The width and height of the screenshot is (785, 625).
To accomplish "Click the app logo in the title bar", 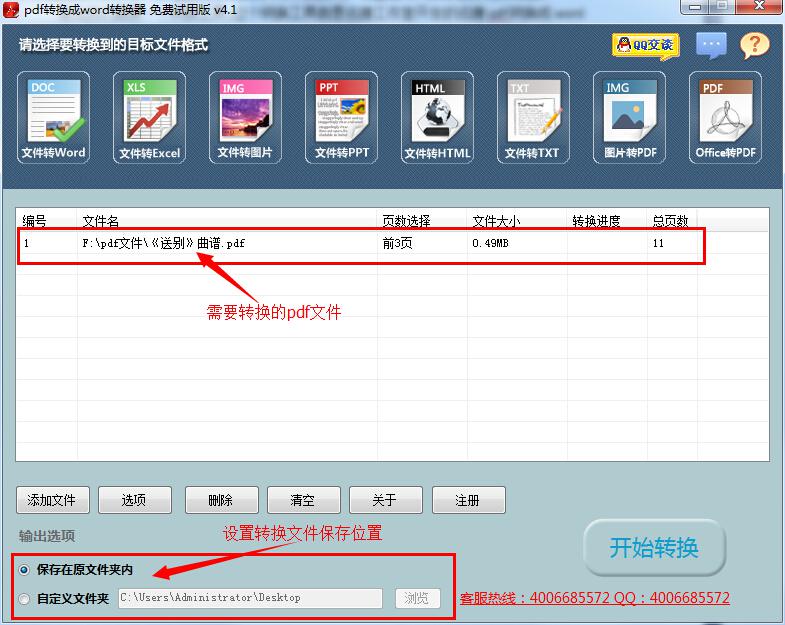I will pos(11,10).
